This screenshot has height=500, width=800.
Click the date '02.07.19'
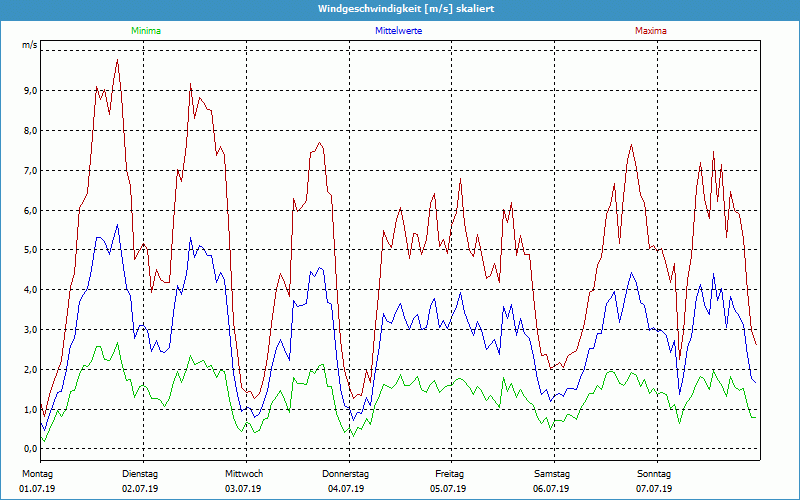140,489
